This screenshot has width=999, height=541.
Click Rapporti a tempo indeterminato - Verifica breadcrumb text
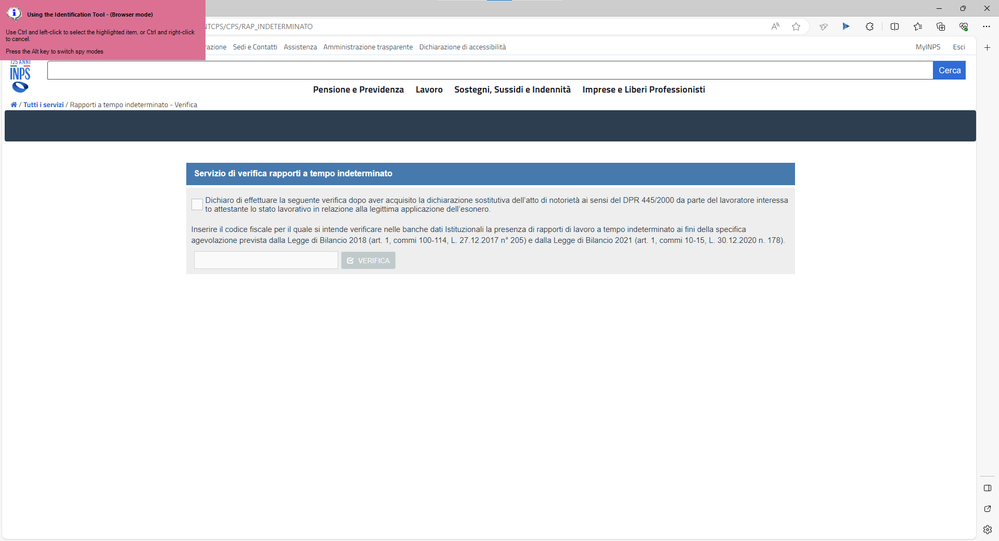(x=133, y=105)
